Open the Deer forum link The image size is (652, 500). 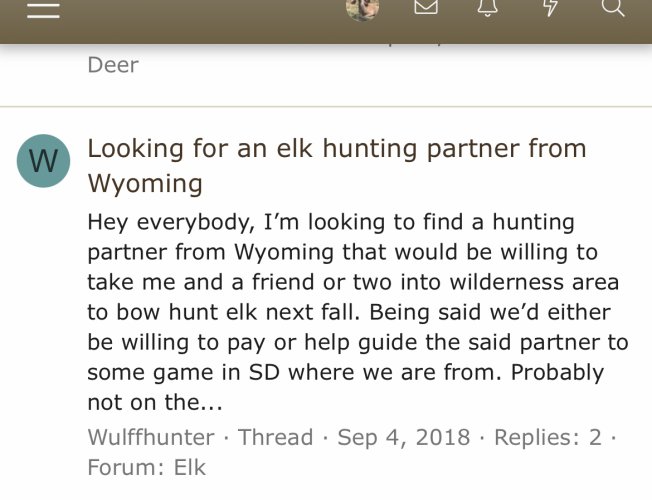(113, 65)
